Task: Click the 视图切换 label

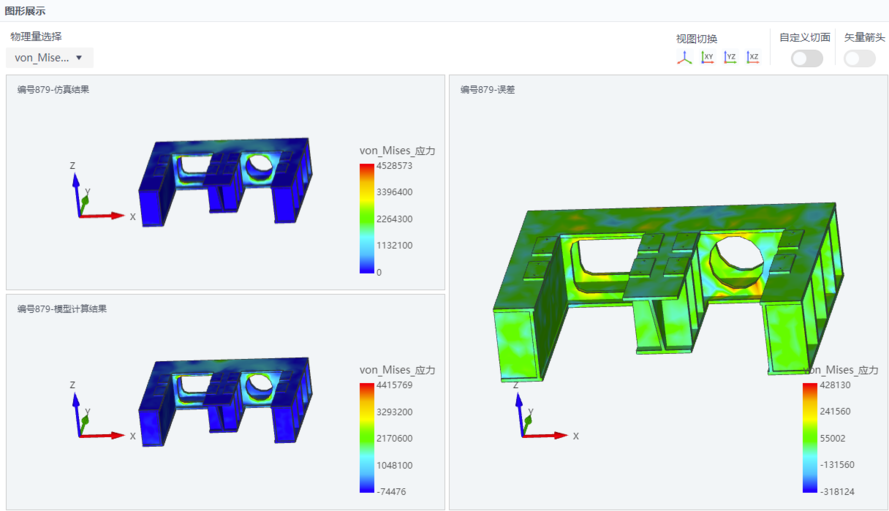Action: tap(696, 39)
